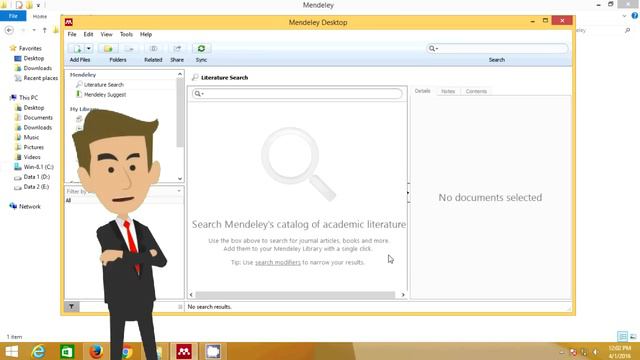Image resolution: width=640 pixels, height=360 pixels.
Task: Click the left arrow of horizontal scrollbar
Action: [191, 295]
